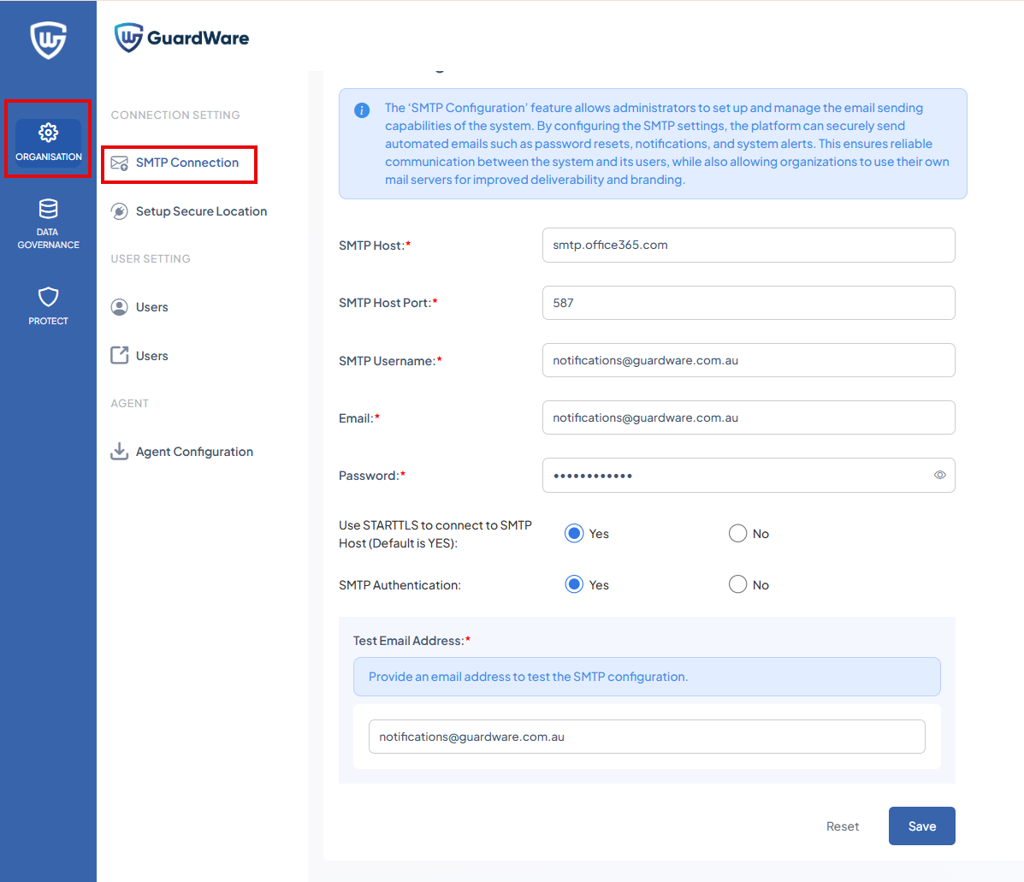
Task: Click the Setup Secure Location plug icon
Action: coord(120,212)
